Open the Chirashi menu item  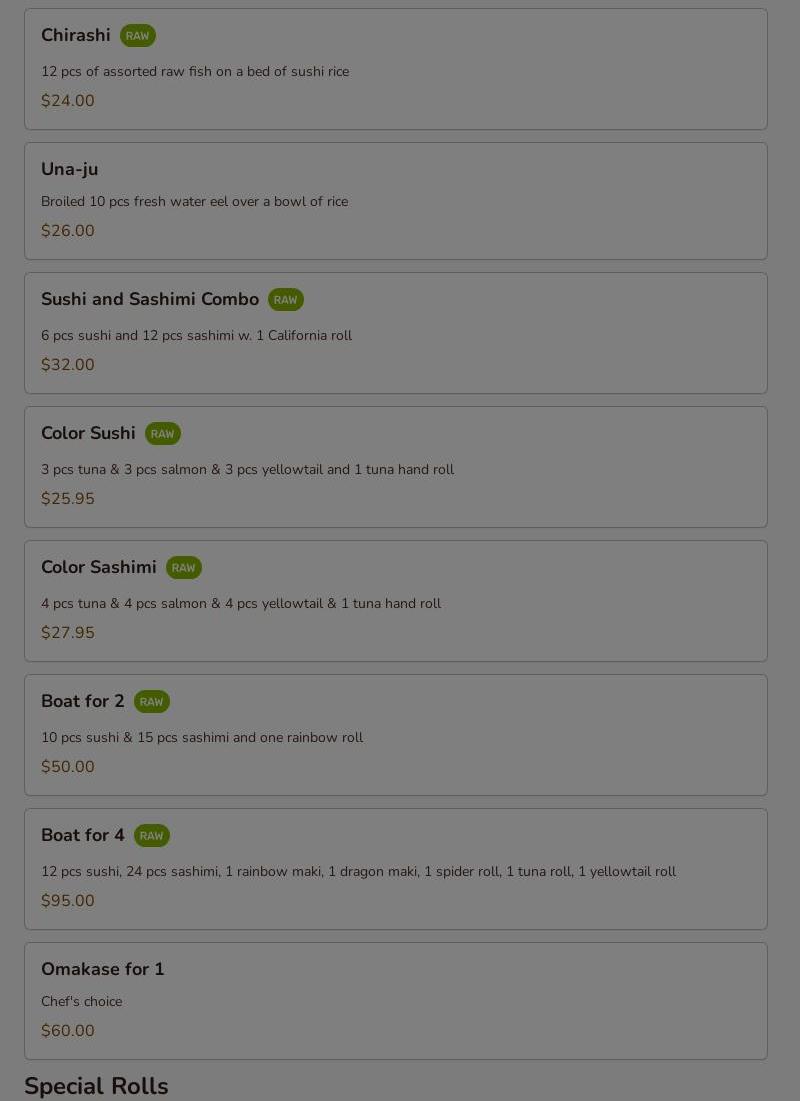(76, 35)
